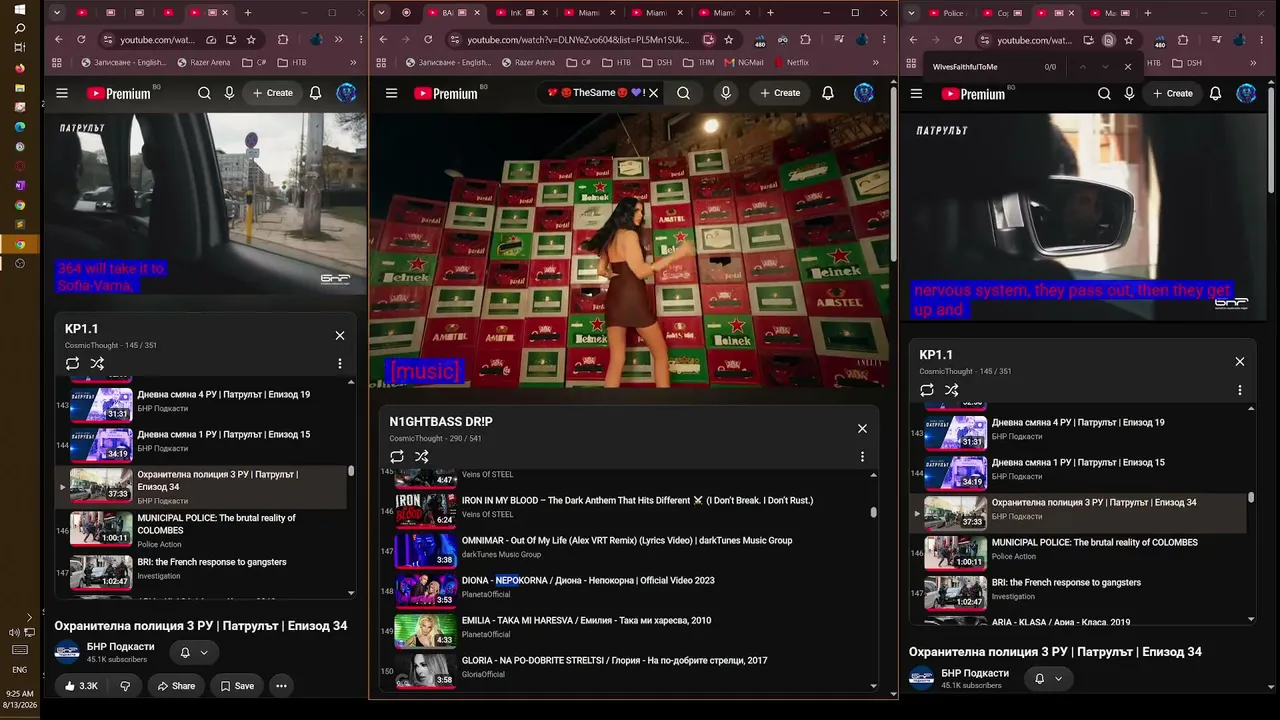Open Windows taskbar search
The image size is (1280, 720).
click(x=20, y=29)
